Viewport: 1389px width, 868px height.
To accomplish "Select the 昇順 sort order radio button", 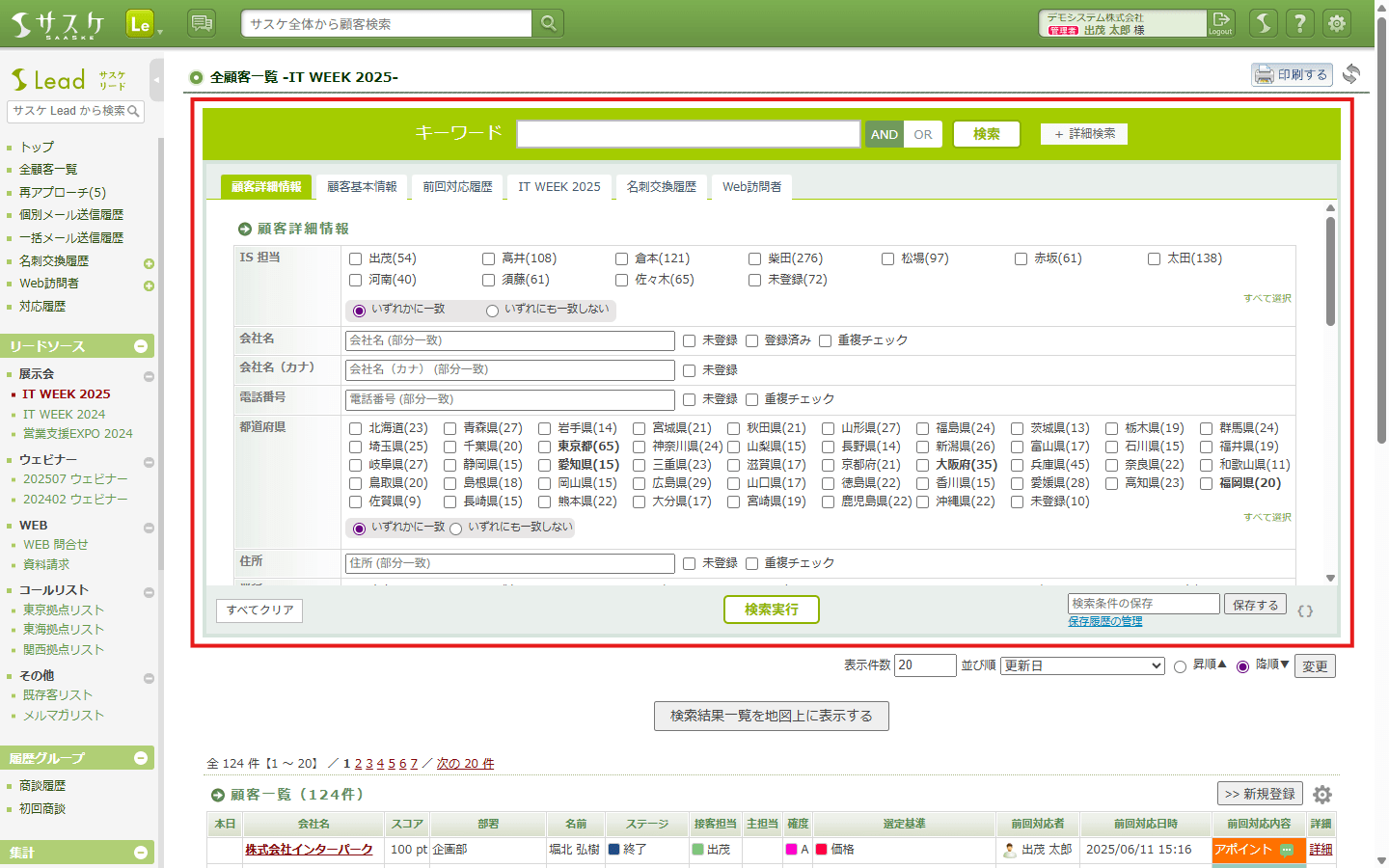I will coord(1180,666).
